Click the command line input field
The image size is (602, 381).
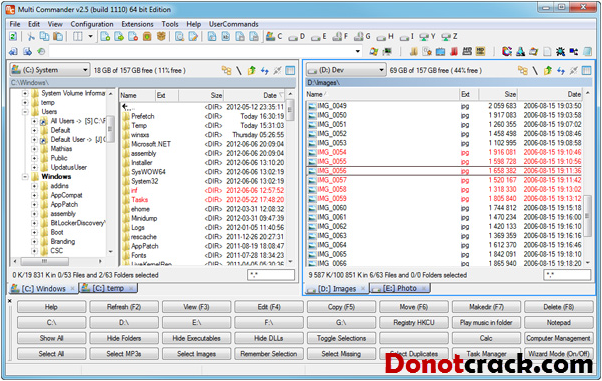pyautogui.click(x=205, y=51)
